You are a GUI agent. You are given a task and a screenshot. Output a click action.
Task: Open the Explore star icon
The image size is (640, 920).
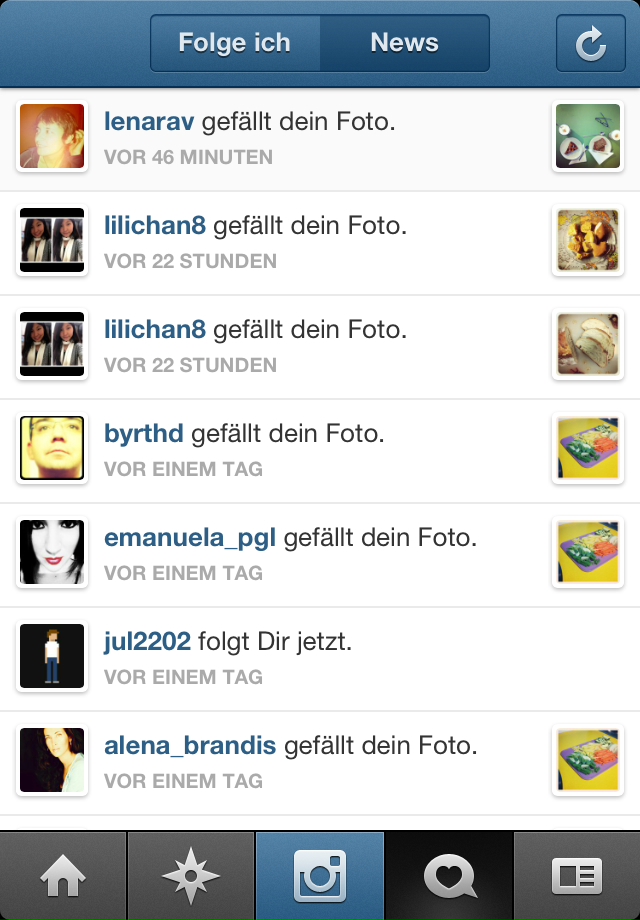tap(191, 875)
